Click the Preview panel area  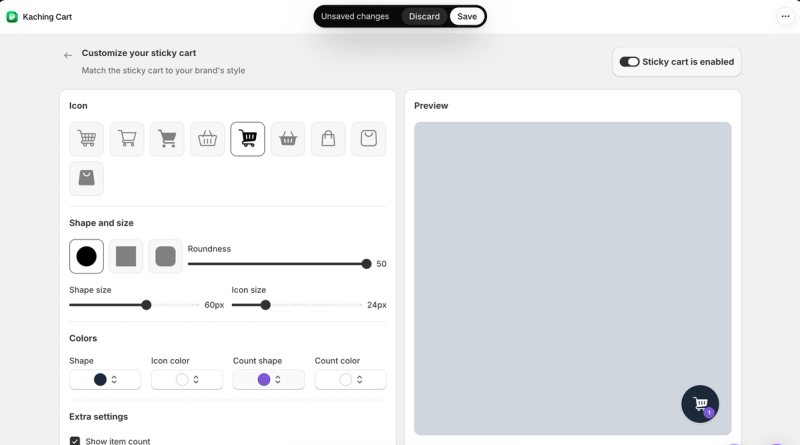[572, 278]
